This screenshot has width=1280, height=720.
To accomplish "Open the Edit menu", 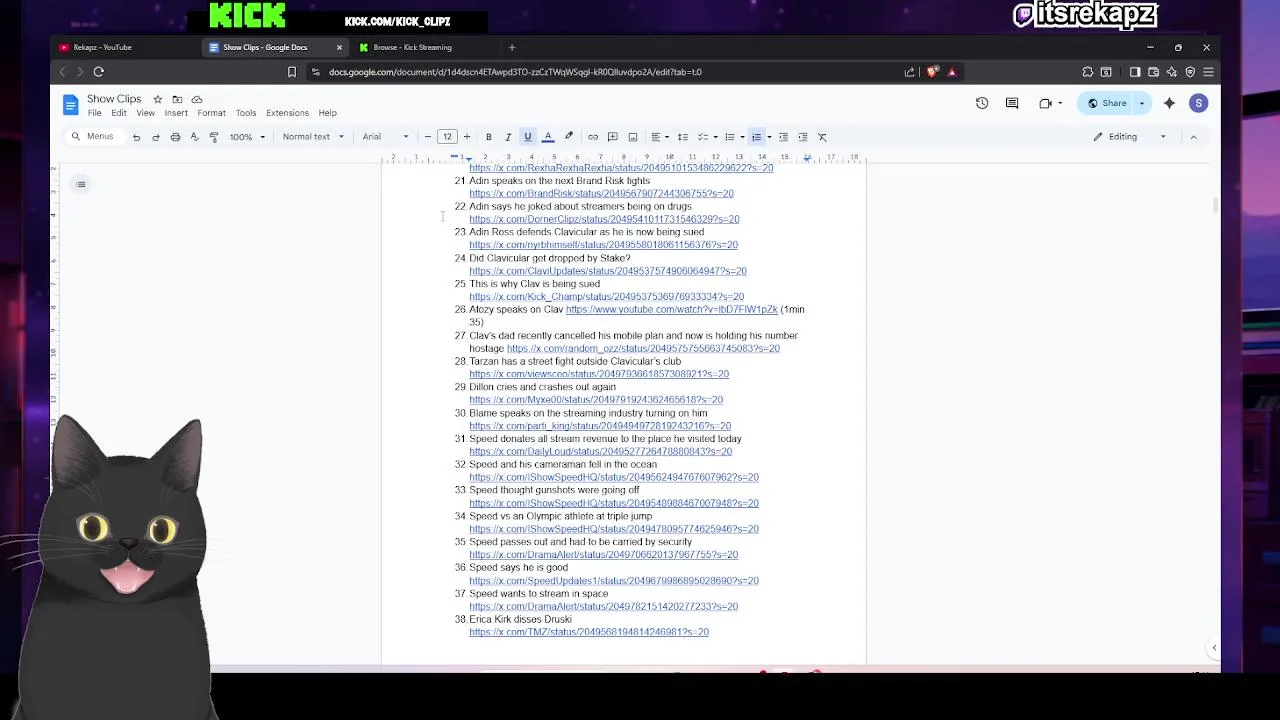I will tap(119, 113).
